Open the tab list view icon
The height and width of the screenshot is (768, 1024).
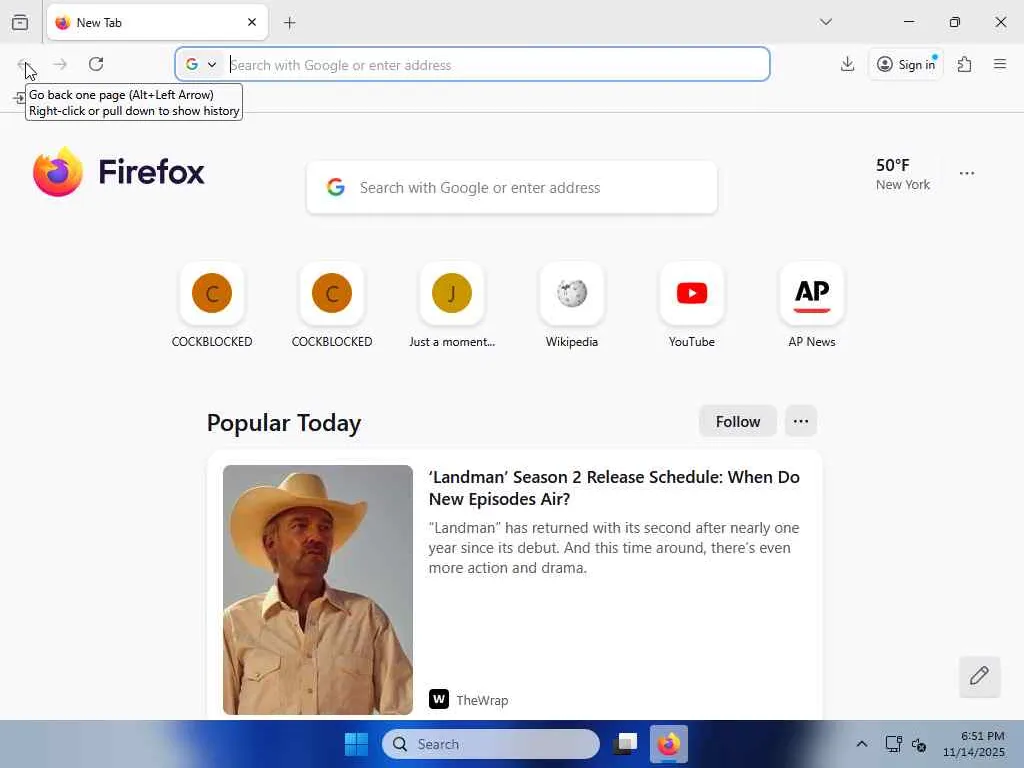click(20, 22)
